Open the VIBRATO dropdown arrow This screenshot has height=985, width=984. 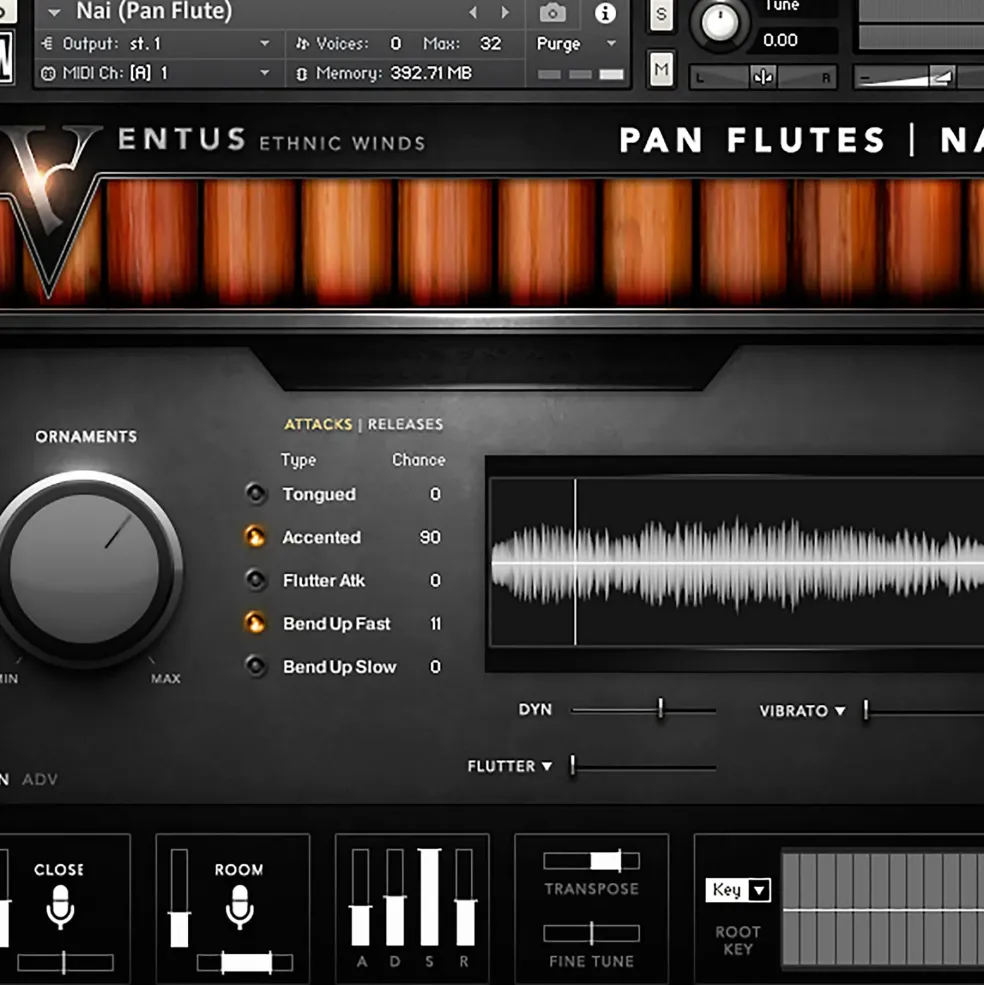point(840,711)
